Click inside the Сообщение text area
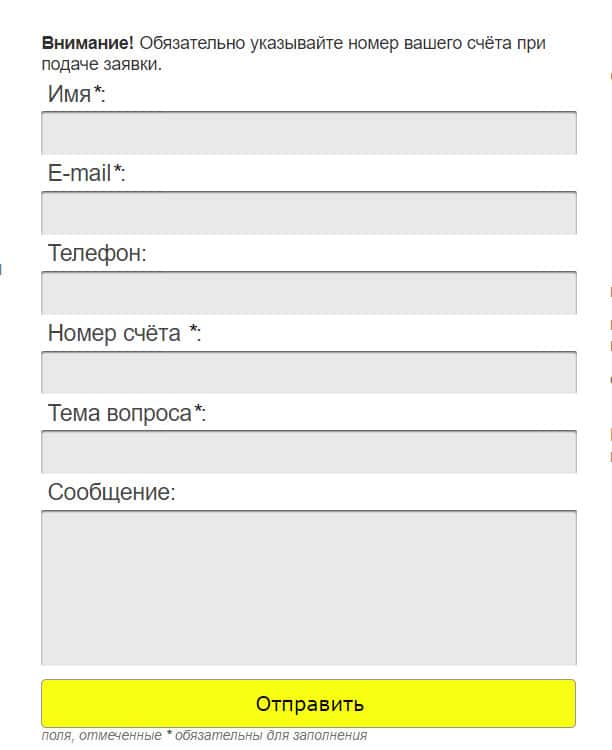The width and height of the screenshot is (612, 750). coord(308,587)
